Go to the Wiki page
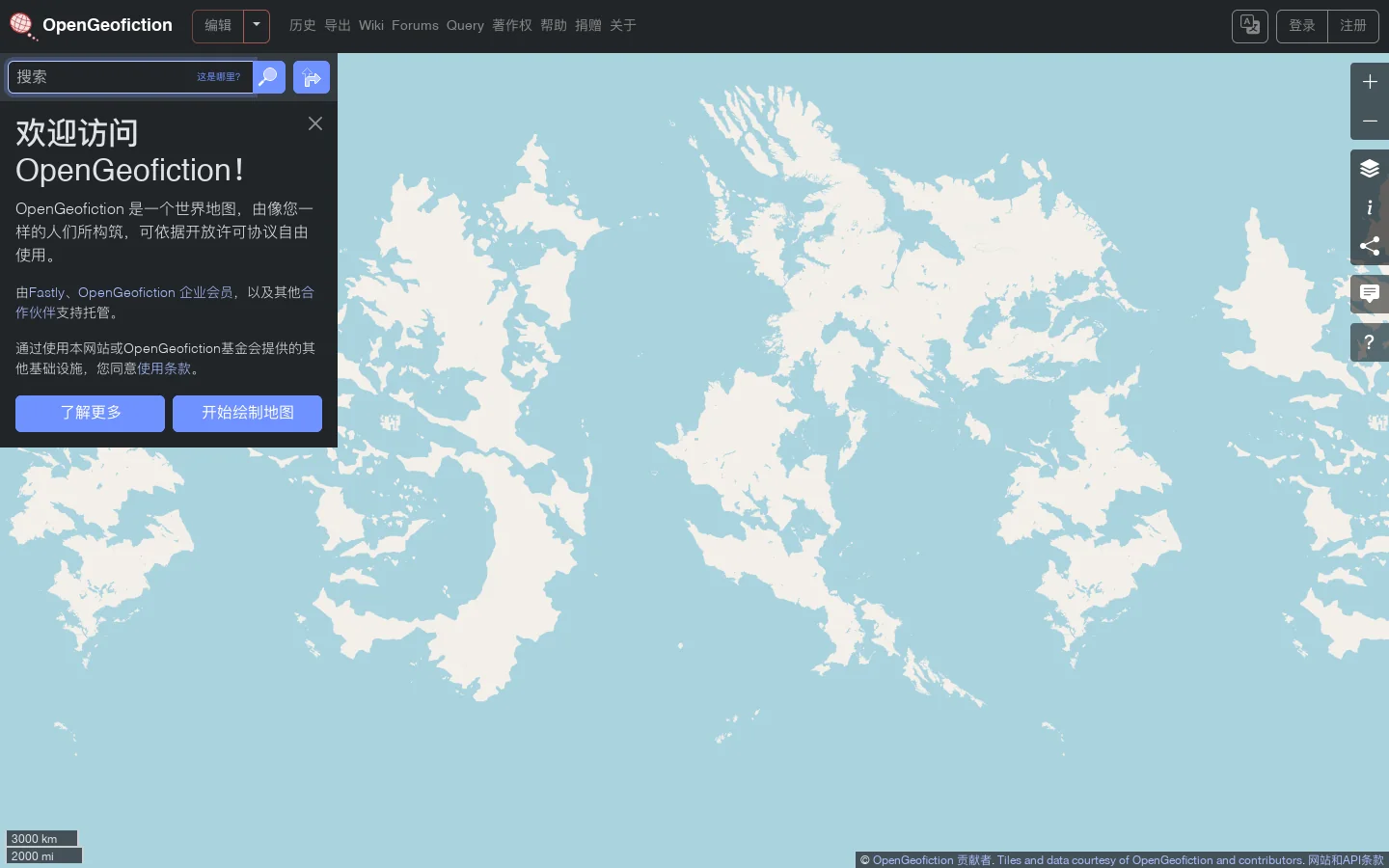Screen dimensions: 1389x868 click(x=371, y=26)
